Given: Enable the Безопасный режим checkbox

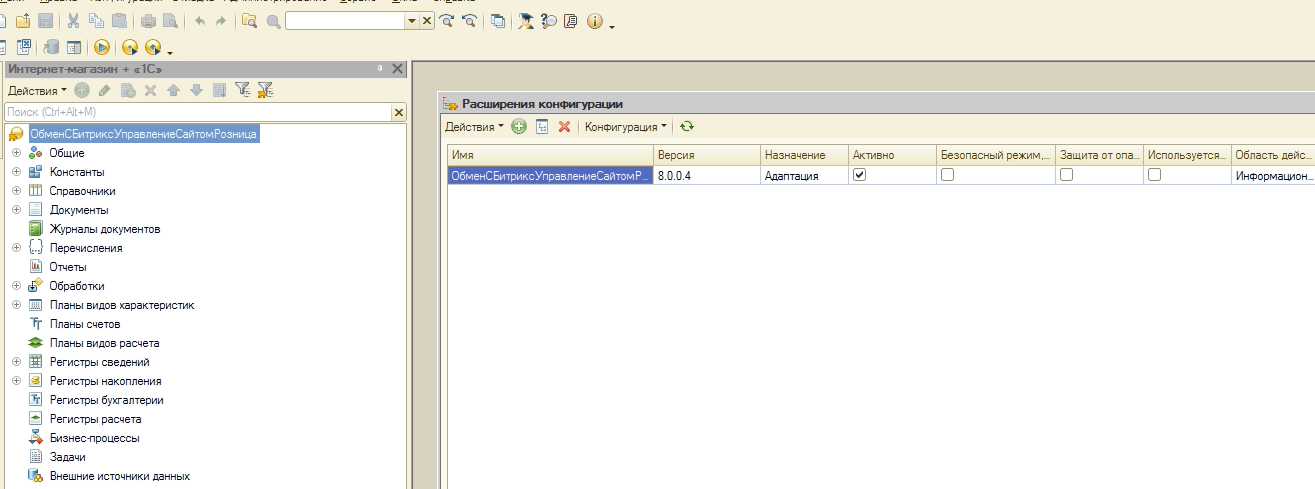Looking at the screenshot, I should pyautogui.click(x=947, y=175).
